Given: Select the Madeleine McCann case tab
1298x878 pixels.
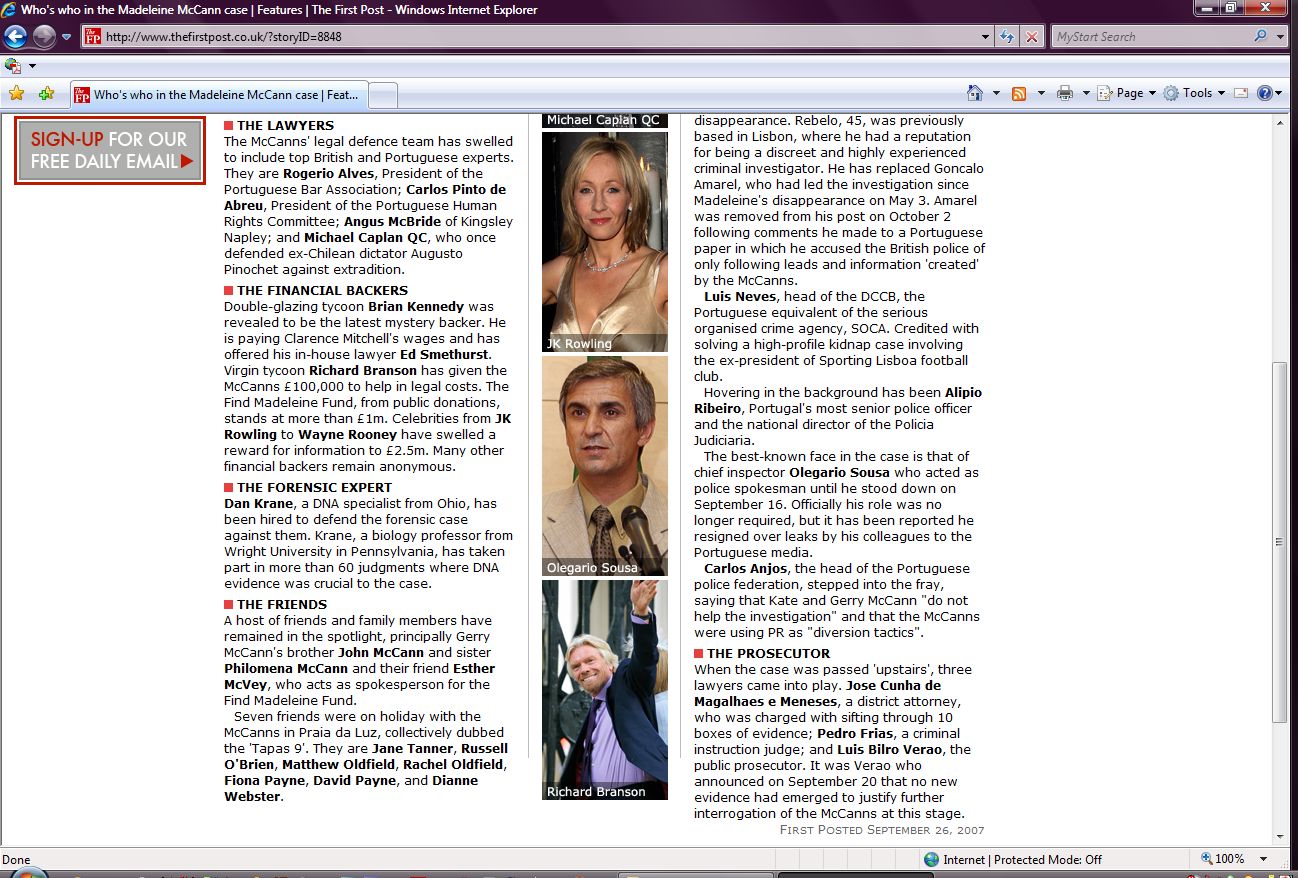Looking at the screenshot, I should [x=218, y=95].
